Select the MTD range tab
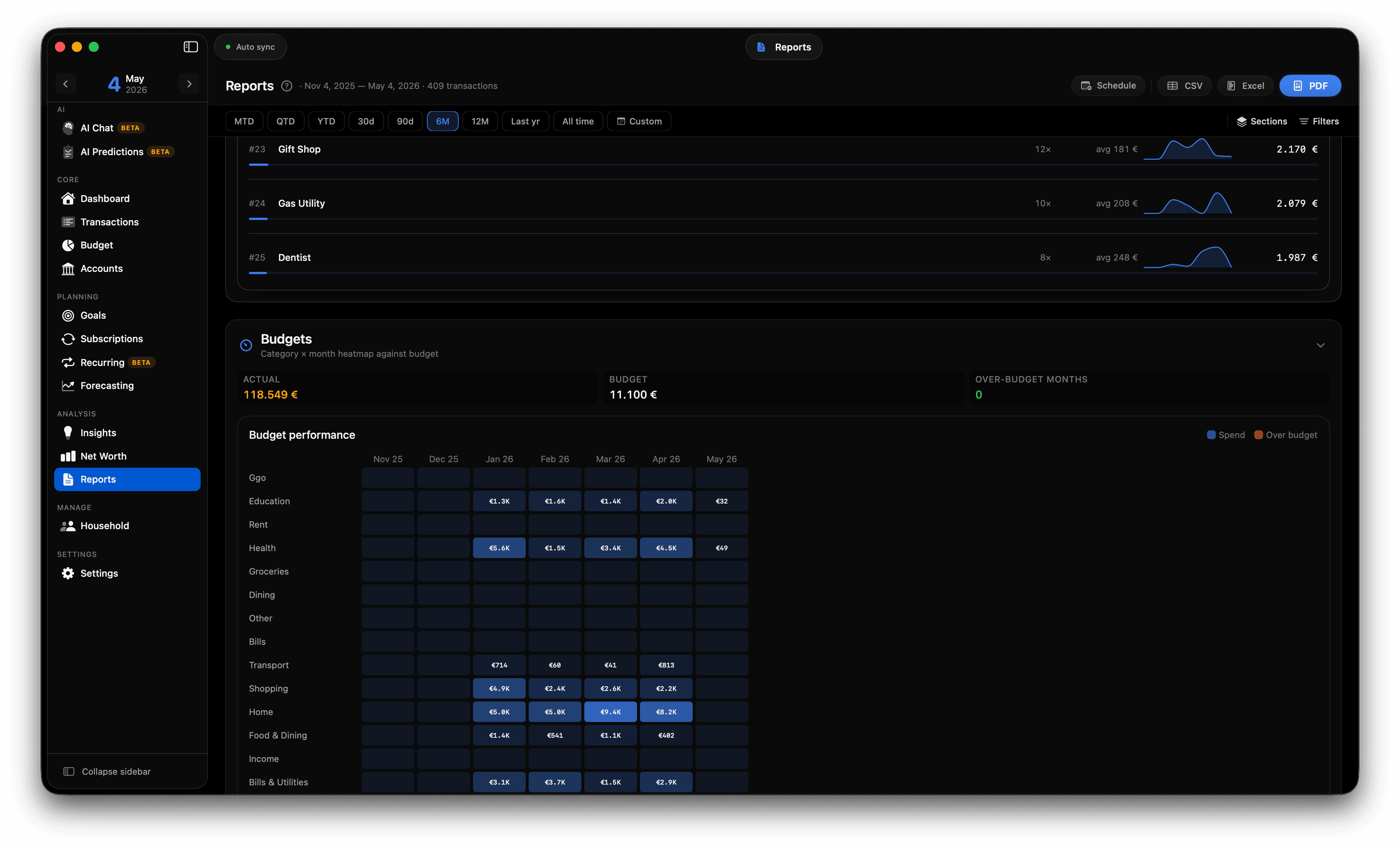This screenshot has width=1400, height=849. pyautogui.click(x=244, y=121)
